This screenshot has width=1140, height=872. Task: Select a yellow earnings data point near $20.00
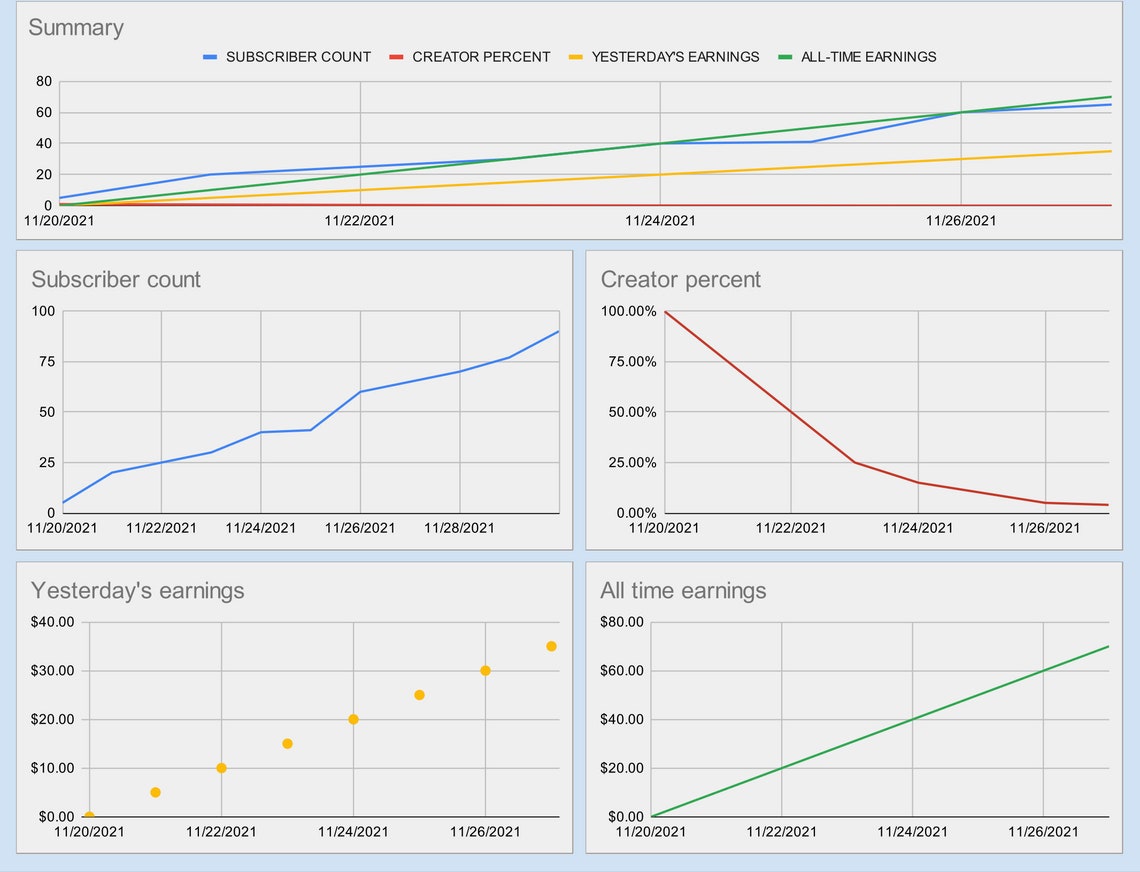pos(352,718)
